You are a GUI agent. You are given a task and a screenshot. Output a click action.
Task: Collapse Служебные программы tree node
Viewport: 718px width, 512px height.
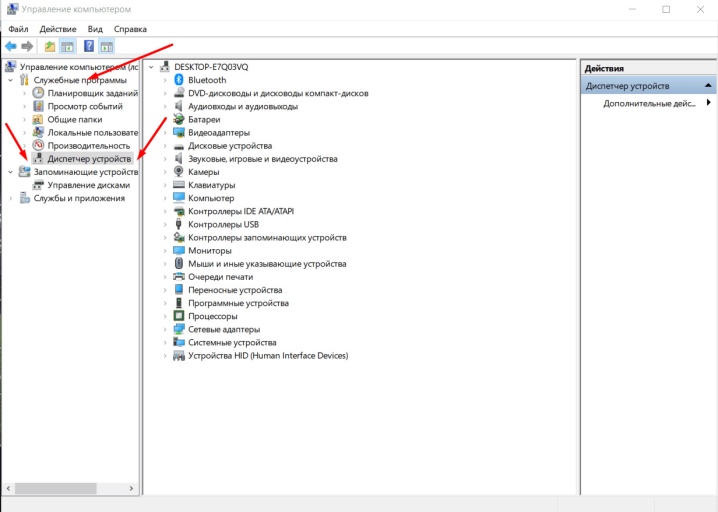pyautogui.click(x=11, y=80)
